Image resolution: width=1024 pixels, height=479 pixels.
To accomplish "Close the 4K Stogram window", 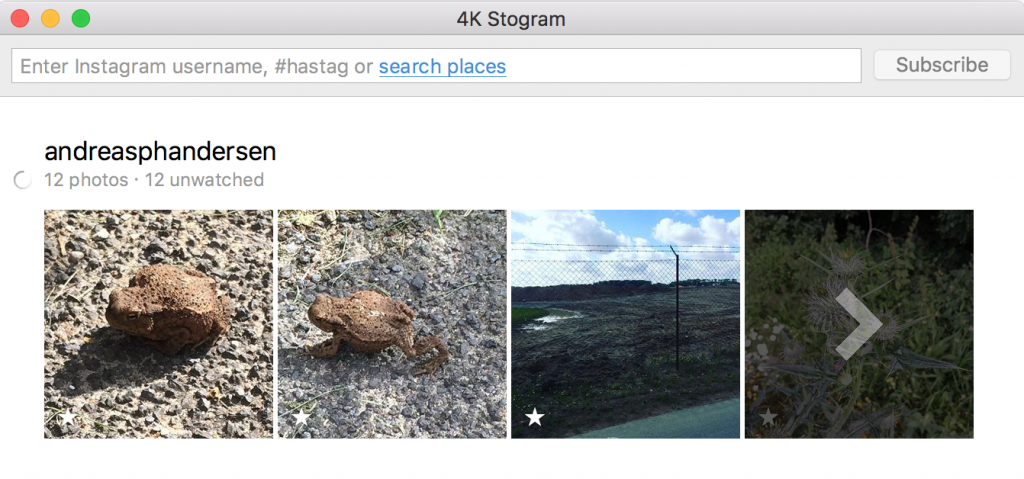I will (20, 19).
